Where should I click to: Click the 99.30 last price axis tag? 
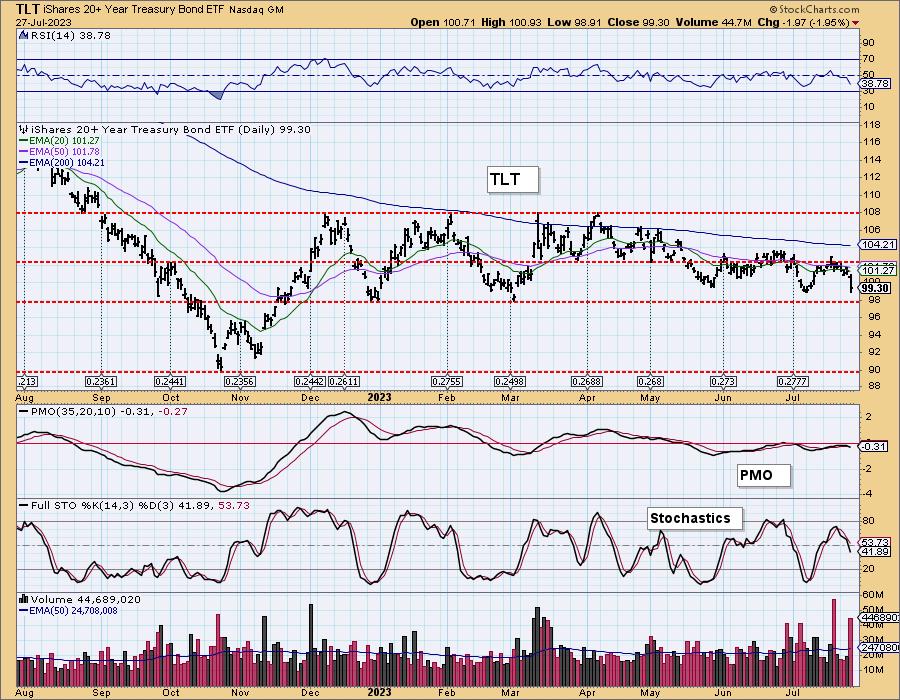876,288
